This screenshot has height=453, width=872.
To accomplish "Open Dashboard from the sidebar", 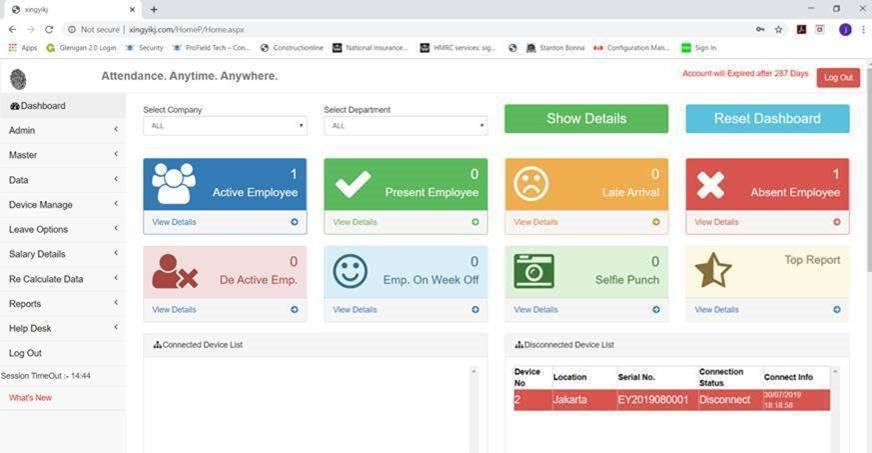I will (x=42, y=106).
